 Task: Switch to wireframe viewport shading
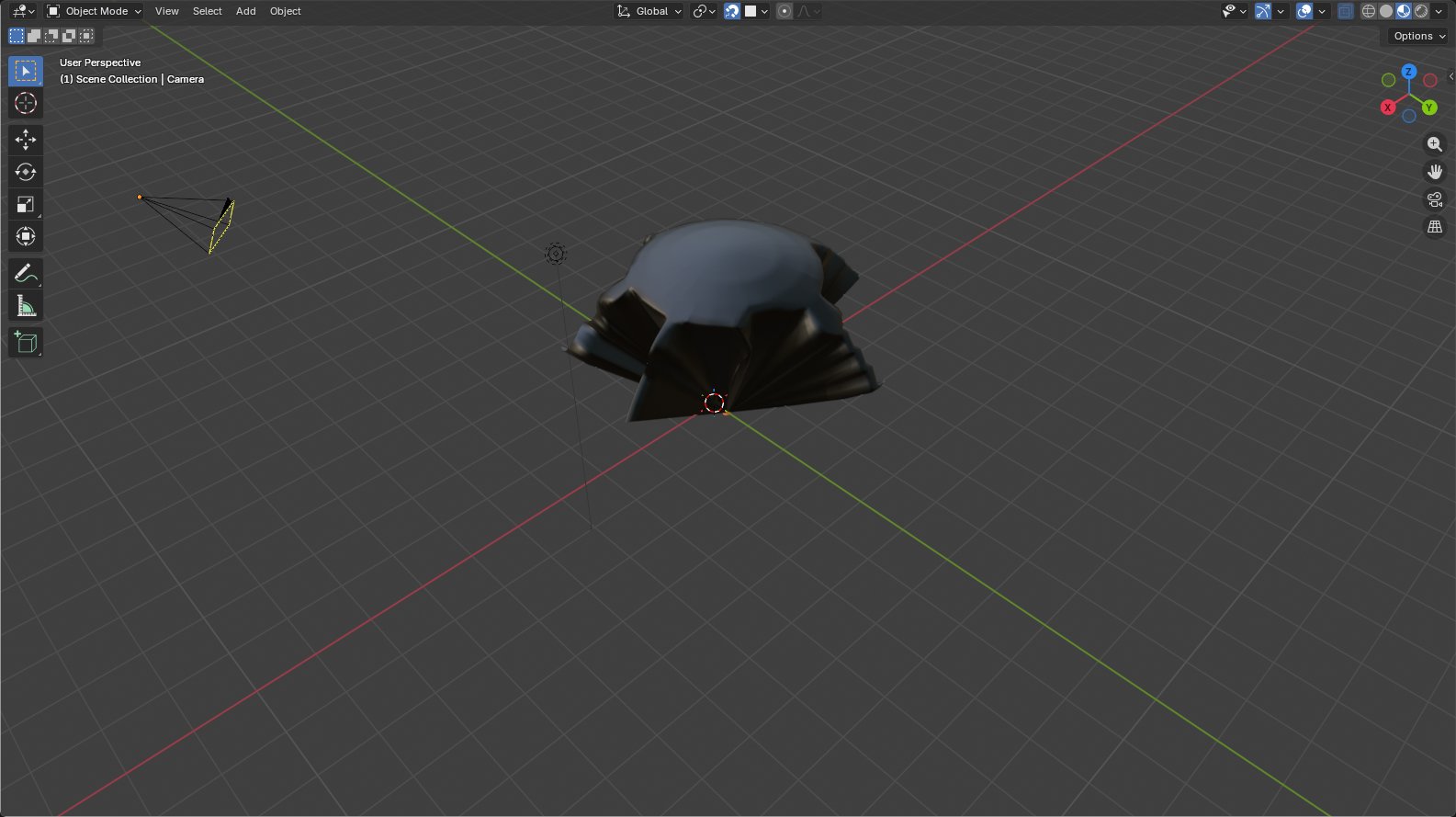1369,11
